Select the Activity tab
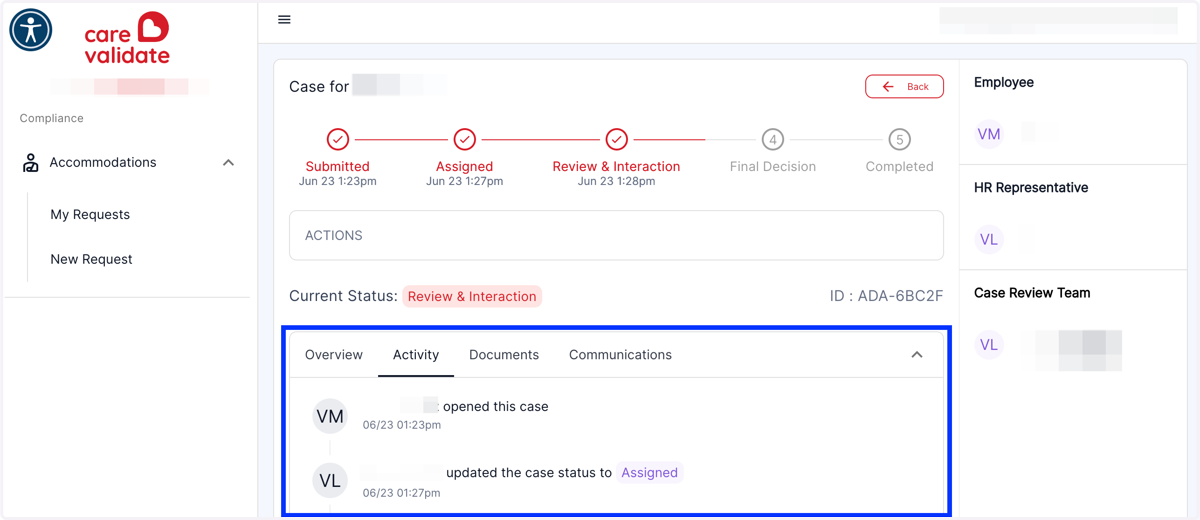Screen dimensions: 1200x520 pos(416,355)
